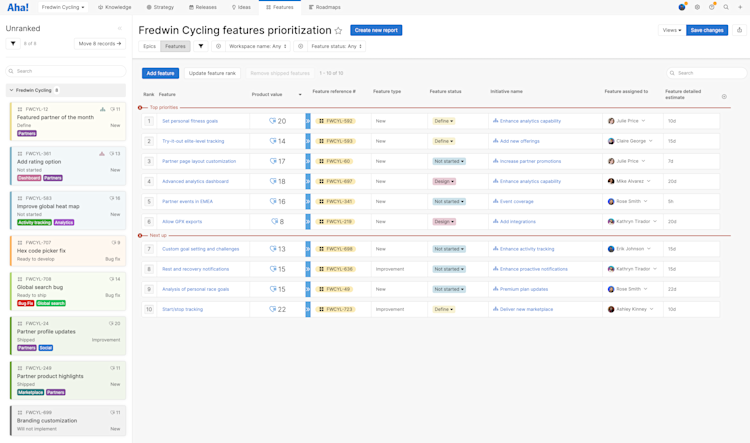Click the Top priorities line marker

[x=140, y=108]
